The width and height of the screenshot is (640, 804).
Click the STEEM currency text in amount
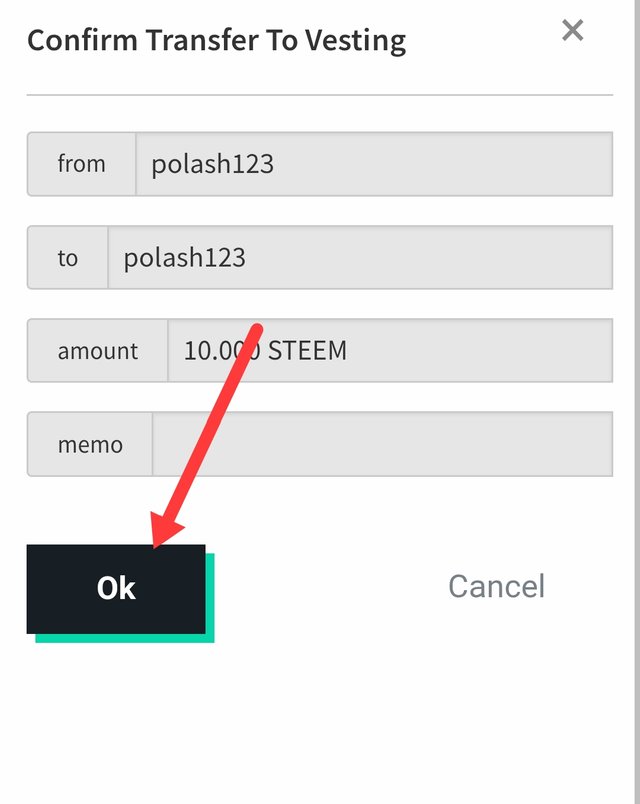307,351
